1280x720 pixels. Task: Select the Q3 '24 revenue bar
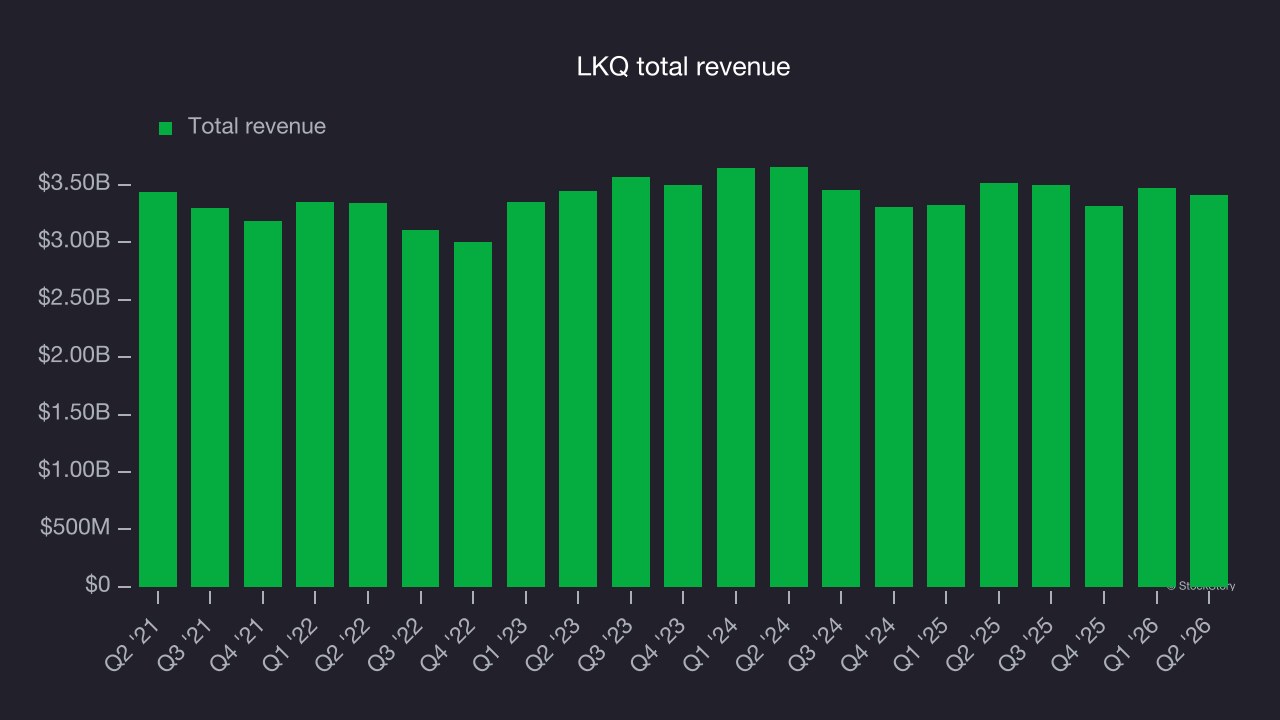[841, 388]
